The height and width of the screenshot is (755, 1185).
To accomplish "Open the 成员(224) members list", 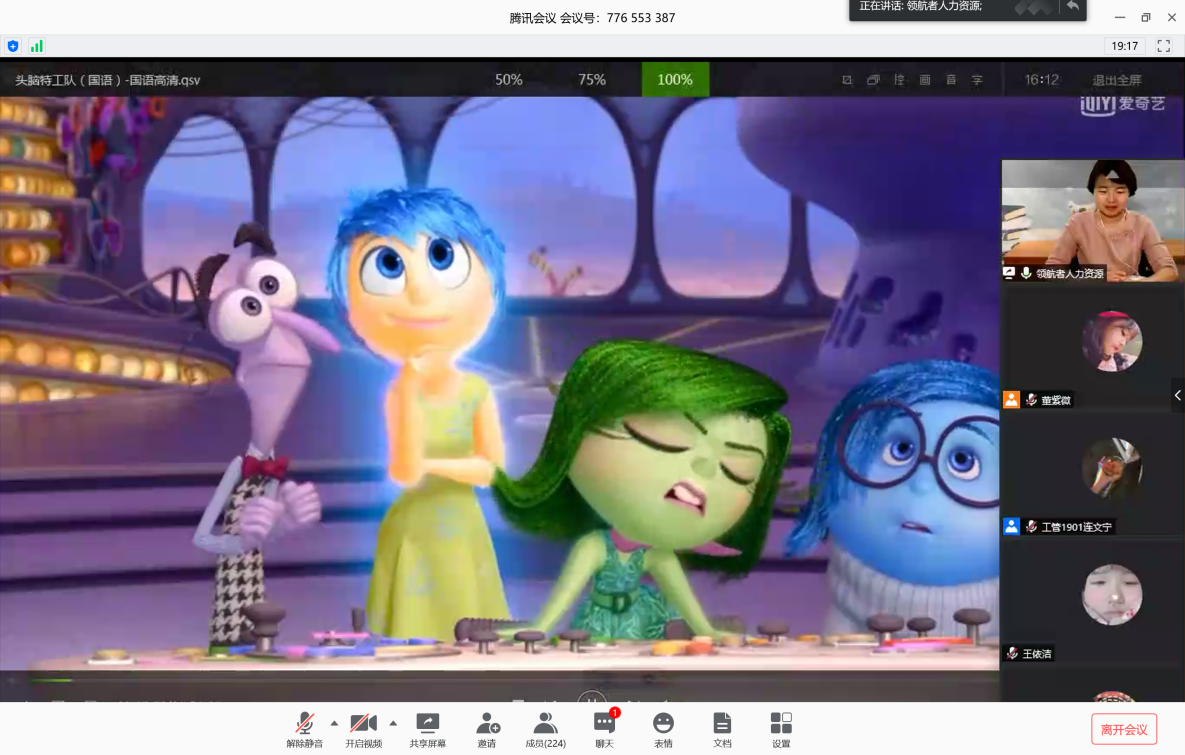I will pyautogui.click(x=546, y=730).
